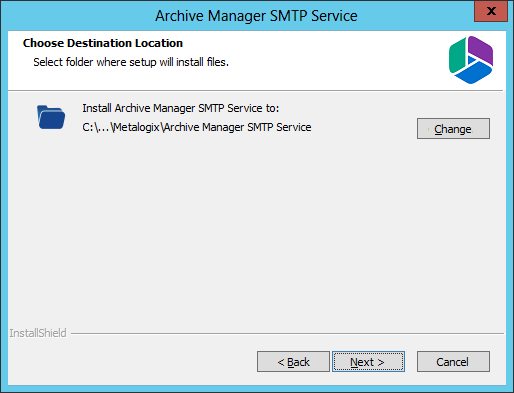Screen dimensions: 514x393
Task: Click the 'Metalogix' folder name in path
Action: click(x=137, y=127)
